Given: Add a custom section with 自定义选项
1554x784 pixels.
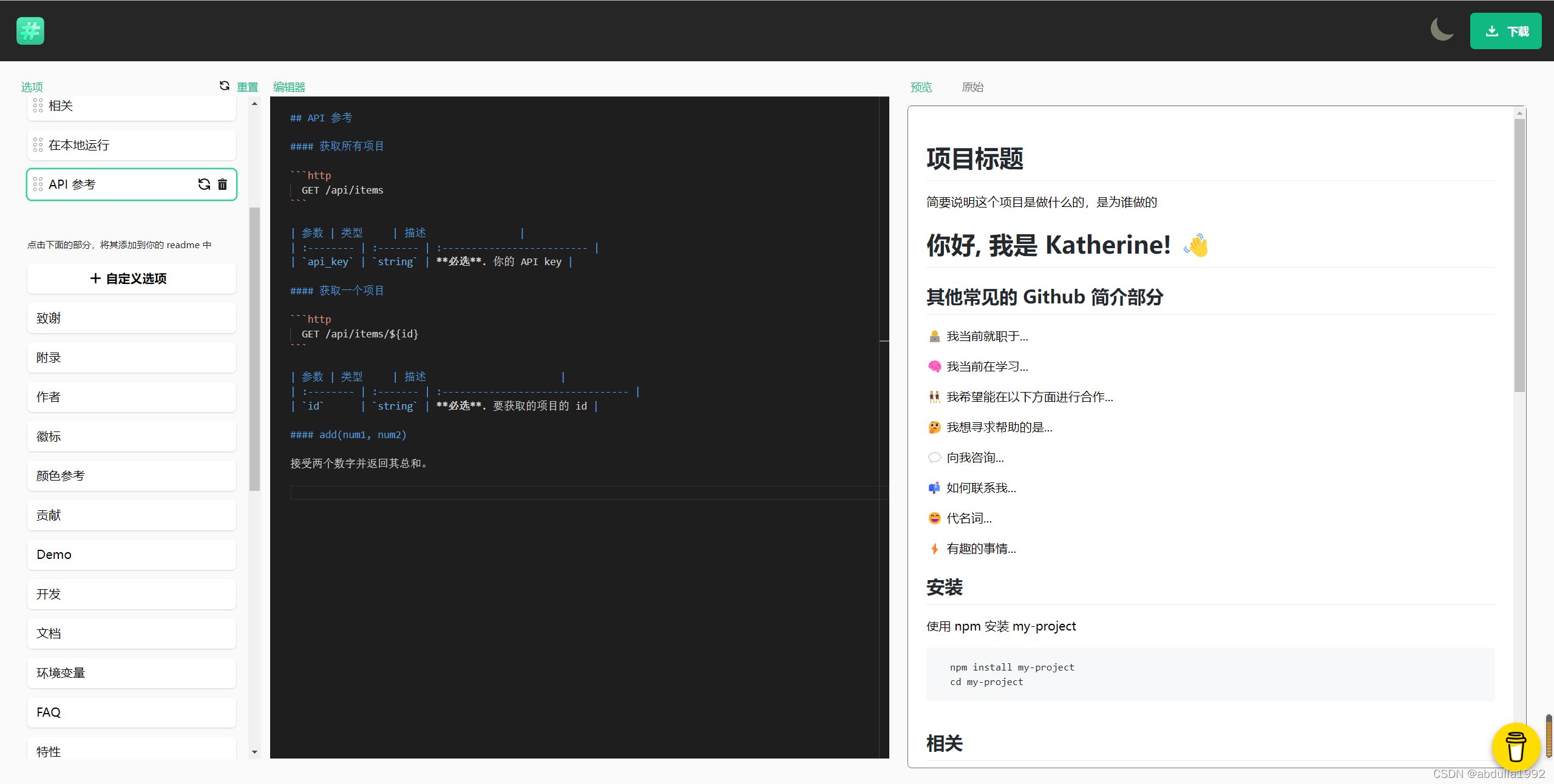Looking at the screenshot, I should (x=131, y=279).
